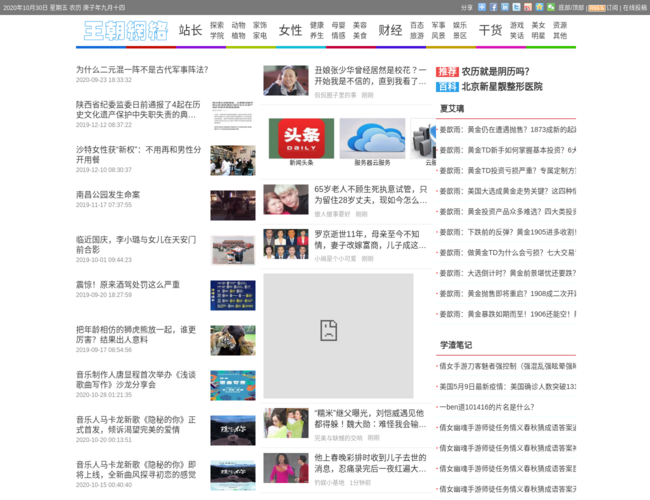The height and width of the screenshot is (500, 650).
Task: Open 姜歆雨：大选倒计时 link
Action: pyautogui.click(x=507, y=273)
